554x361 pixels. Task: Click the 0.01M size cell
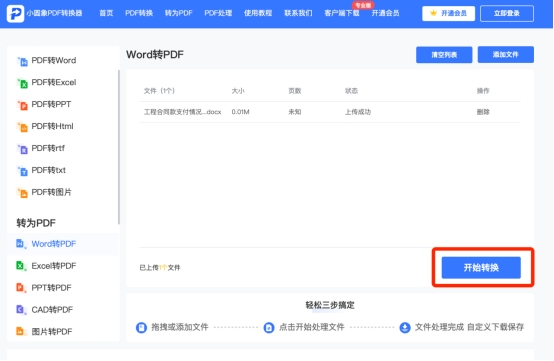click(240, 112)
